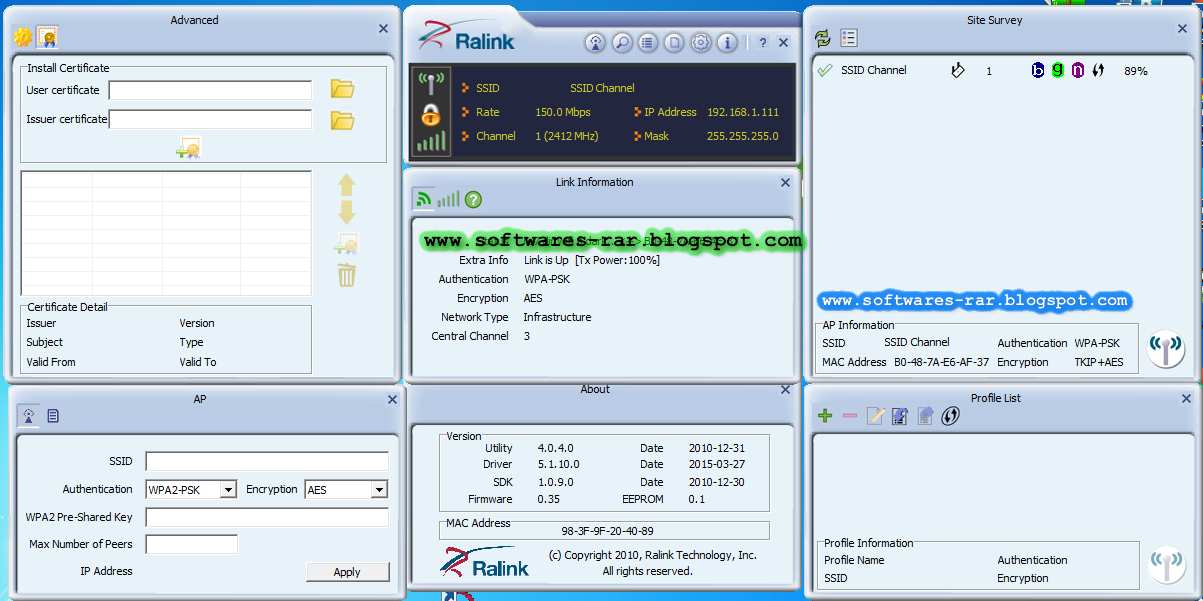Click the Driver version 5.1.10.0 value

(x=559, y=464)
